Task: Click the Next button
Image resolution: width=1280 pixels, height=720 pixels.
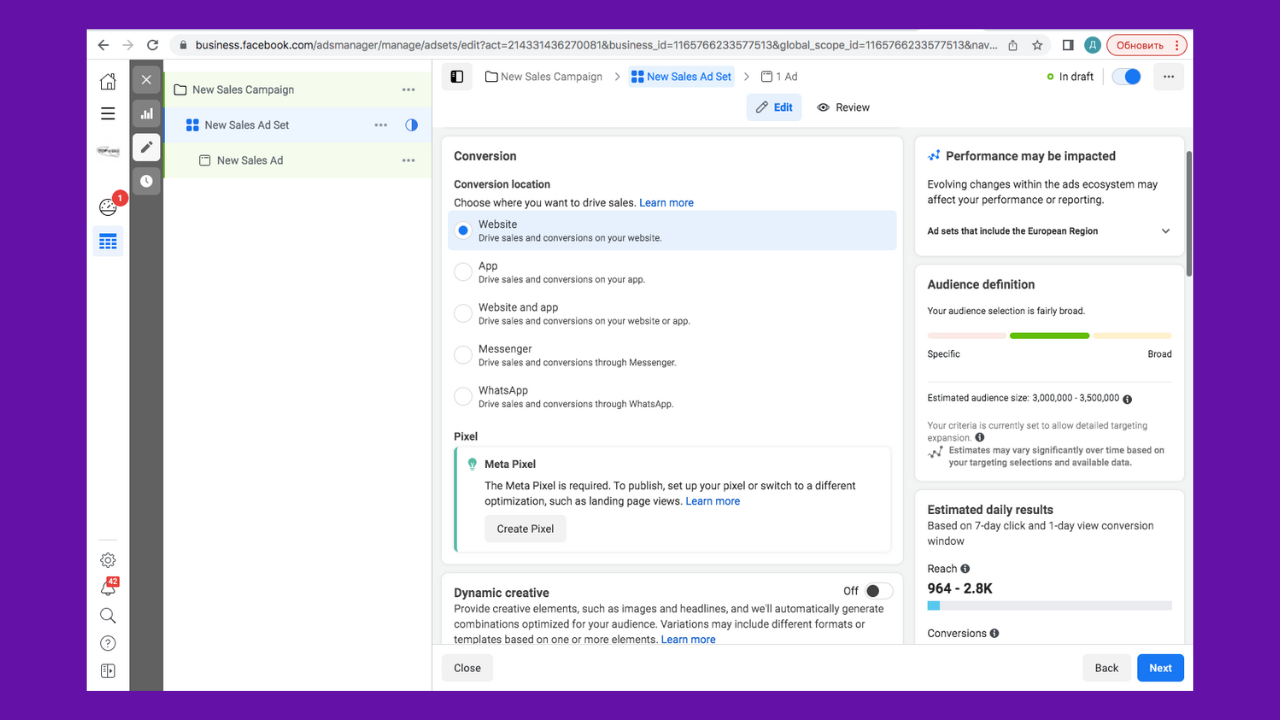Action: (x=1160, y=668)
